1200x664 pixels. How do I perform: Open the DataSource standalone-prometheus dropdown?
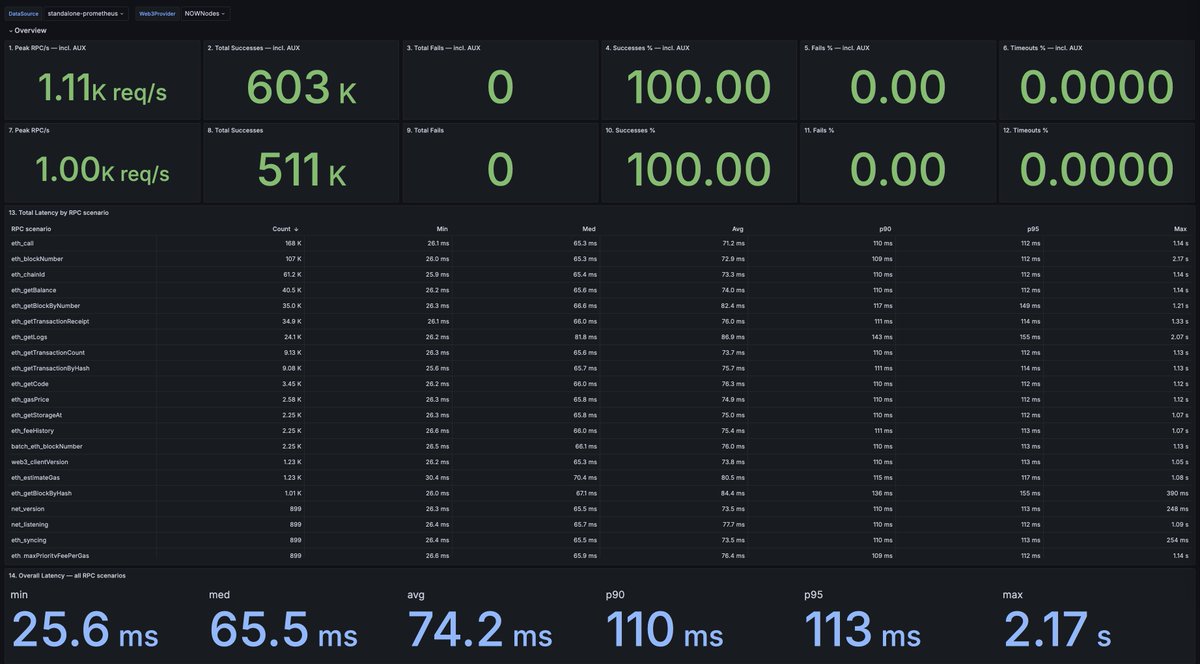pyautogui.click(x=86, y=14)
